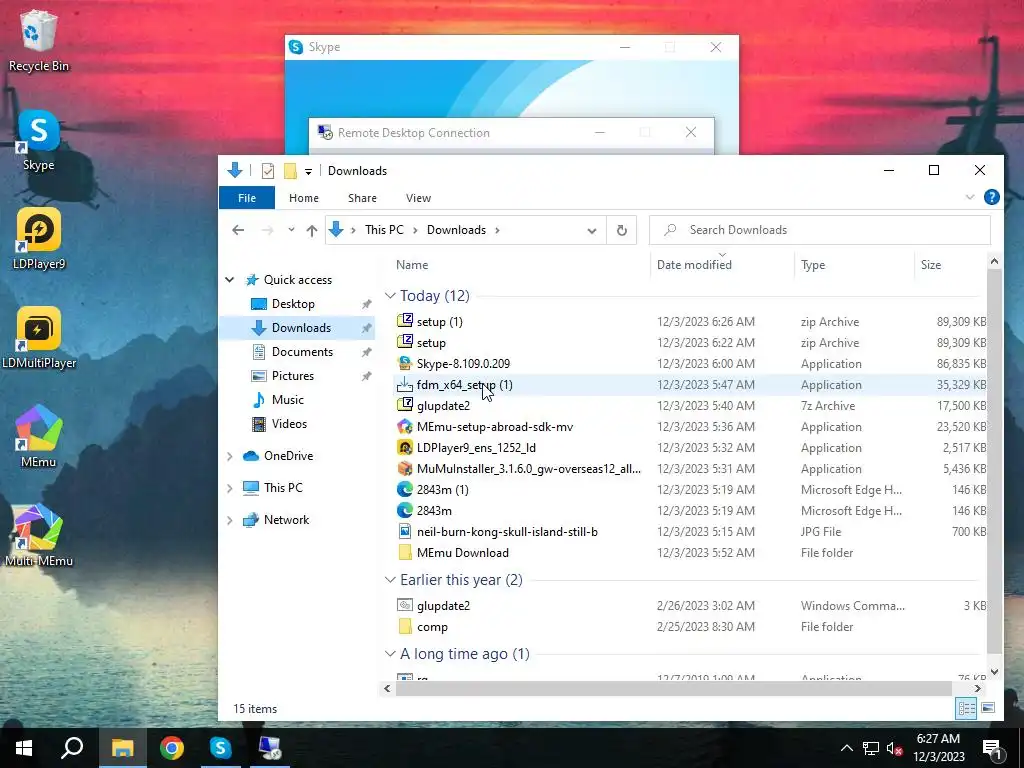Select the 2843m (1) Edge file icon
Image resolution: width=1024 pixels, height=768 pixels.
(405, 489)
